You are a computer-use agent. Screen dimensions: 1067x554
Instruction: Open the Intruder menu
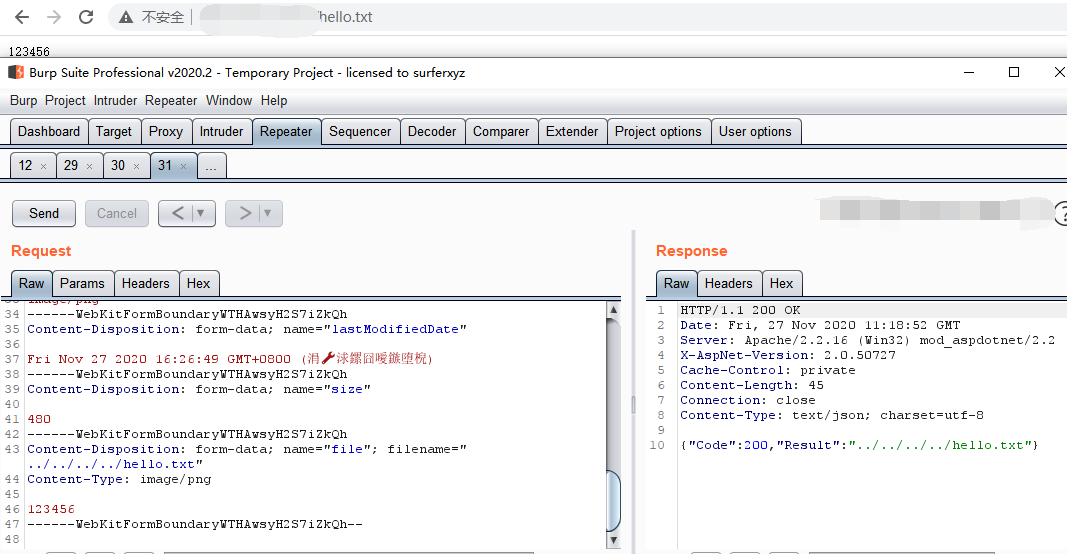(115, 101)
